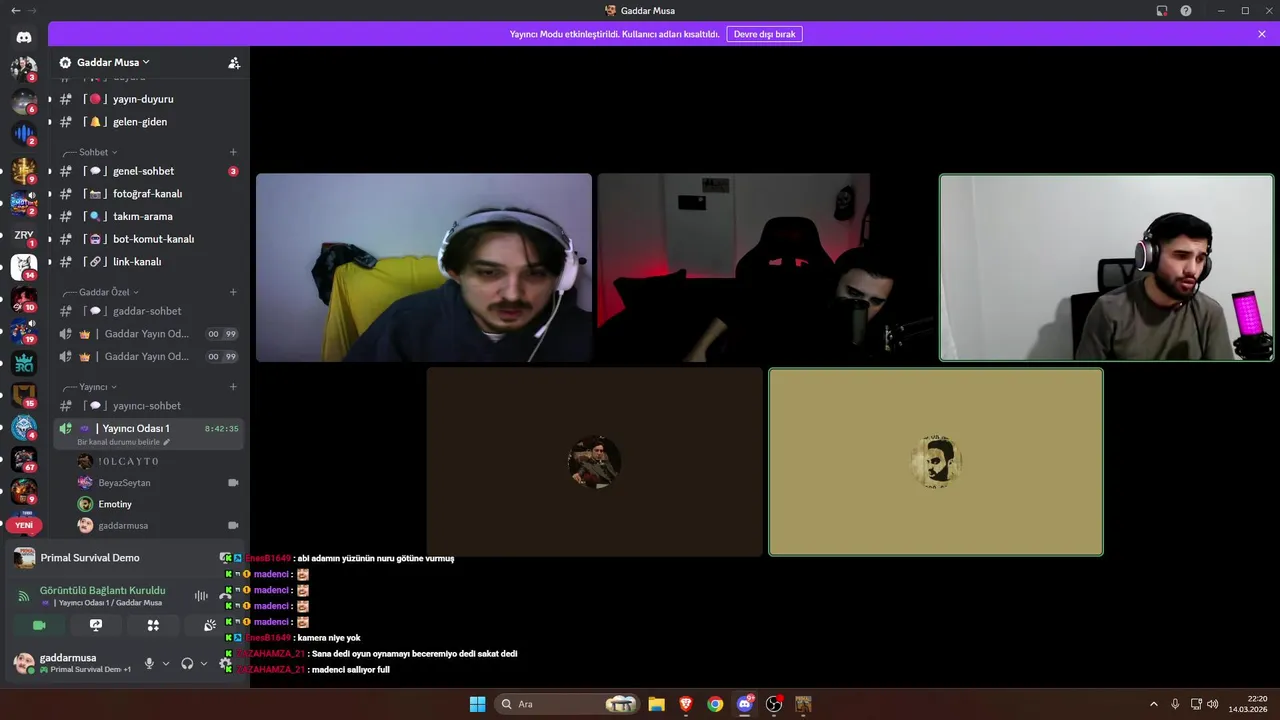Viewport: 1280px width, 720px height.
Task: Collapse the Yayıncı category
Action: tap(98, 387)
